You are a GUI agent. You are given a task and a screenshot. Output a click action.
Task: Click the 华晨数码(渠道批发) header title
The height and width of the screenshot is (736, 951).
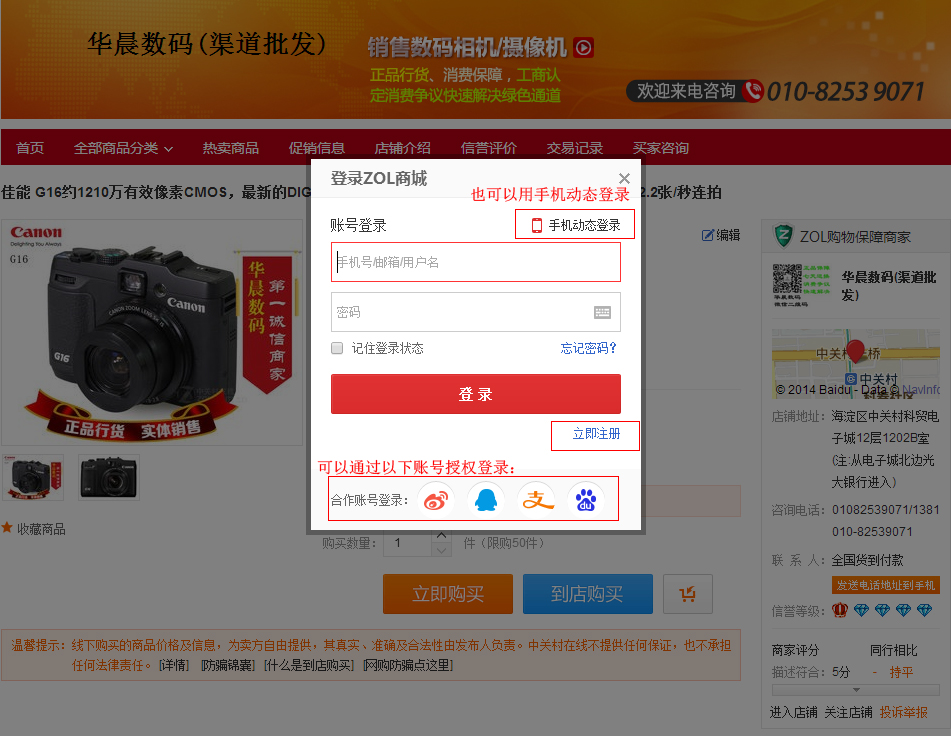(207, 44)
